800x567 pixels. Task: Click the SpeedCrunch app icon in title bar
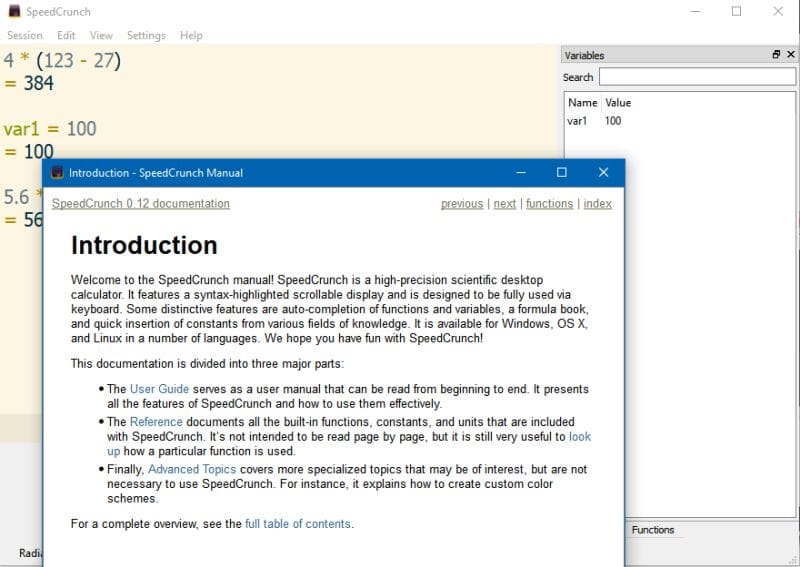(x=13, y=12)
